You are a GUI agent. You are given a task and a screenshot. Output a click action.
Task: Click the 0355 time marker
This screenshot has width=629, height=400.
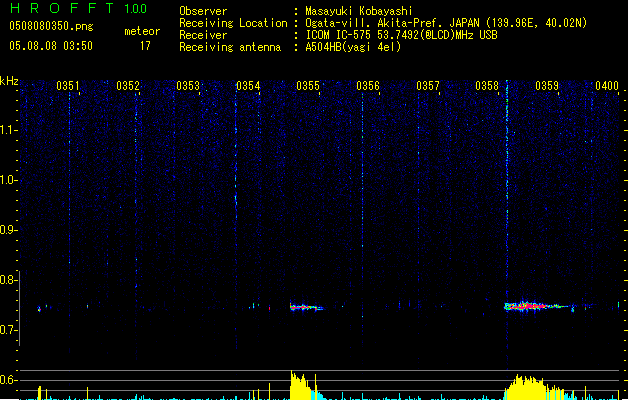308,86
